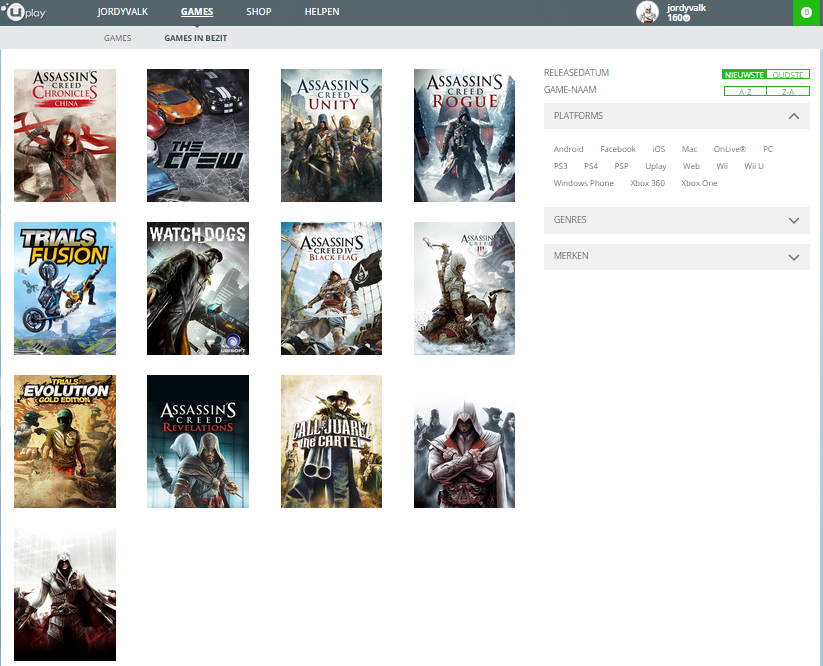Sort release date by OUDSTE

788,75
